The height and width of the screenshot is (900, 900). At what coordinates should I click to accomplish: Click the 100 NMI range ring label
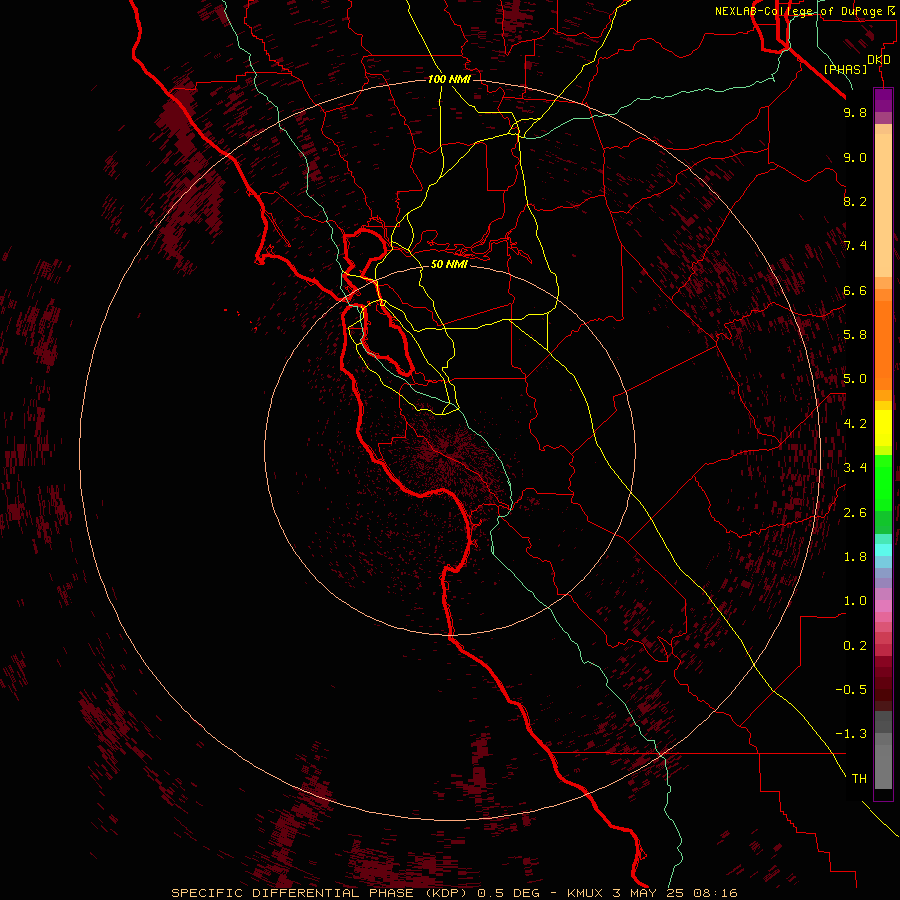tap(449, 79)
